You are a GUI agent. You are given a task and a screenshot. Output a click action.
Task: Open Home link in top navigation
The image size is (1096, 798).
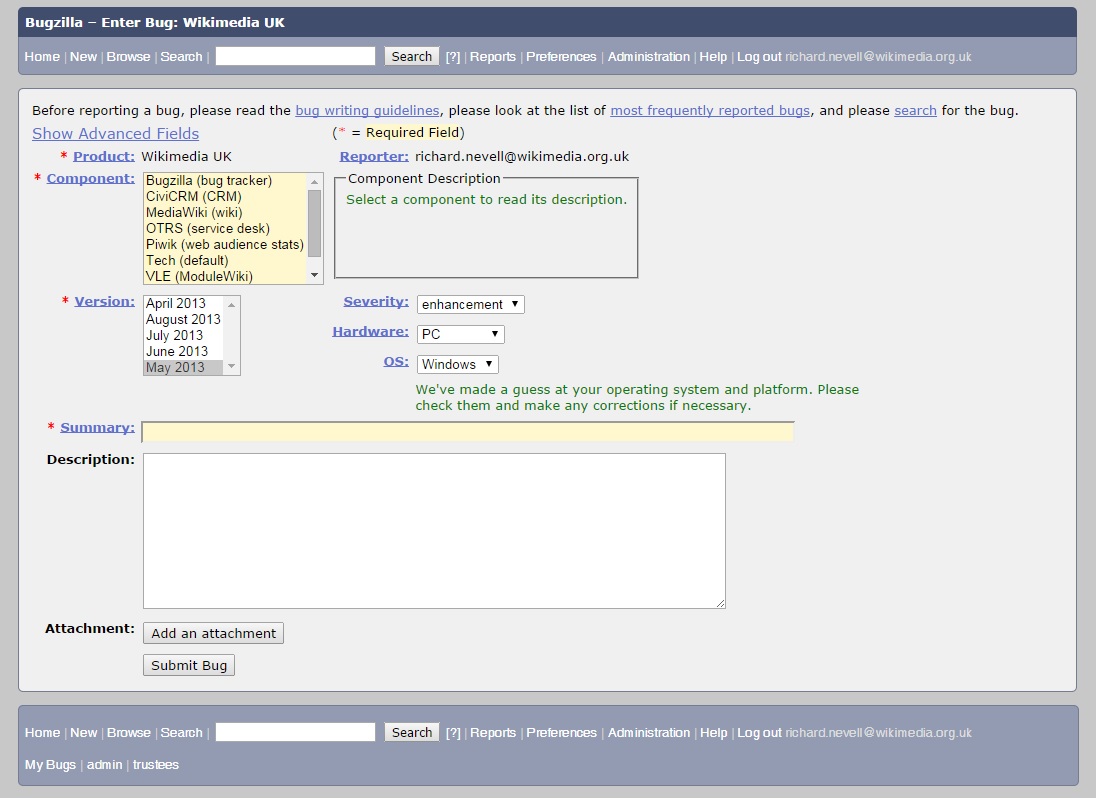pyautogui.click(x=42, y=57)
